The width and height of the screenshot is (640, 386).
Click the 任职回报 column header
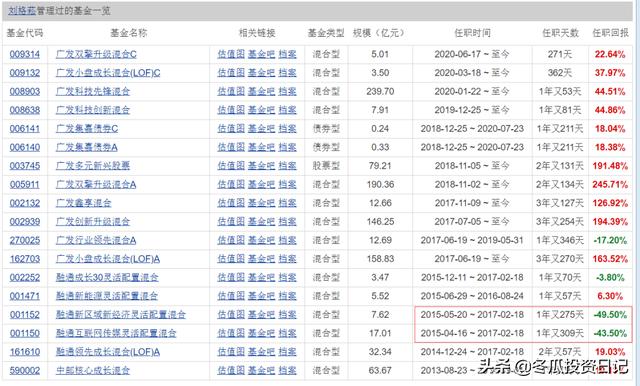point(611,33)
